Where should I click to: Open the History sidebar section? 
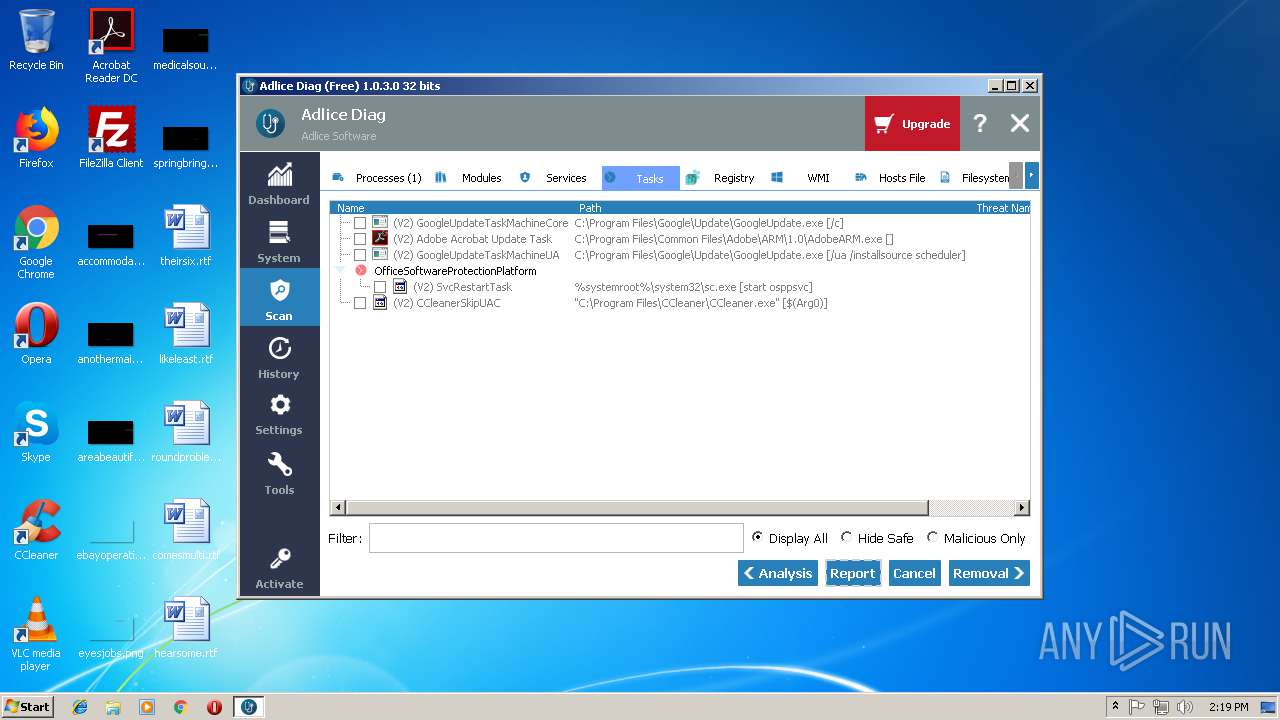(279, 356)
